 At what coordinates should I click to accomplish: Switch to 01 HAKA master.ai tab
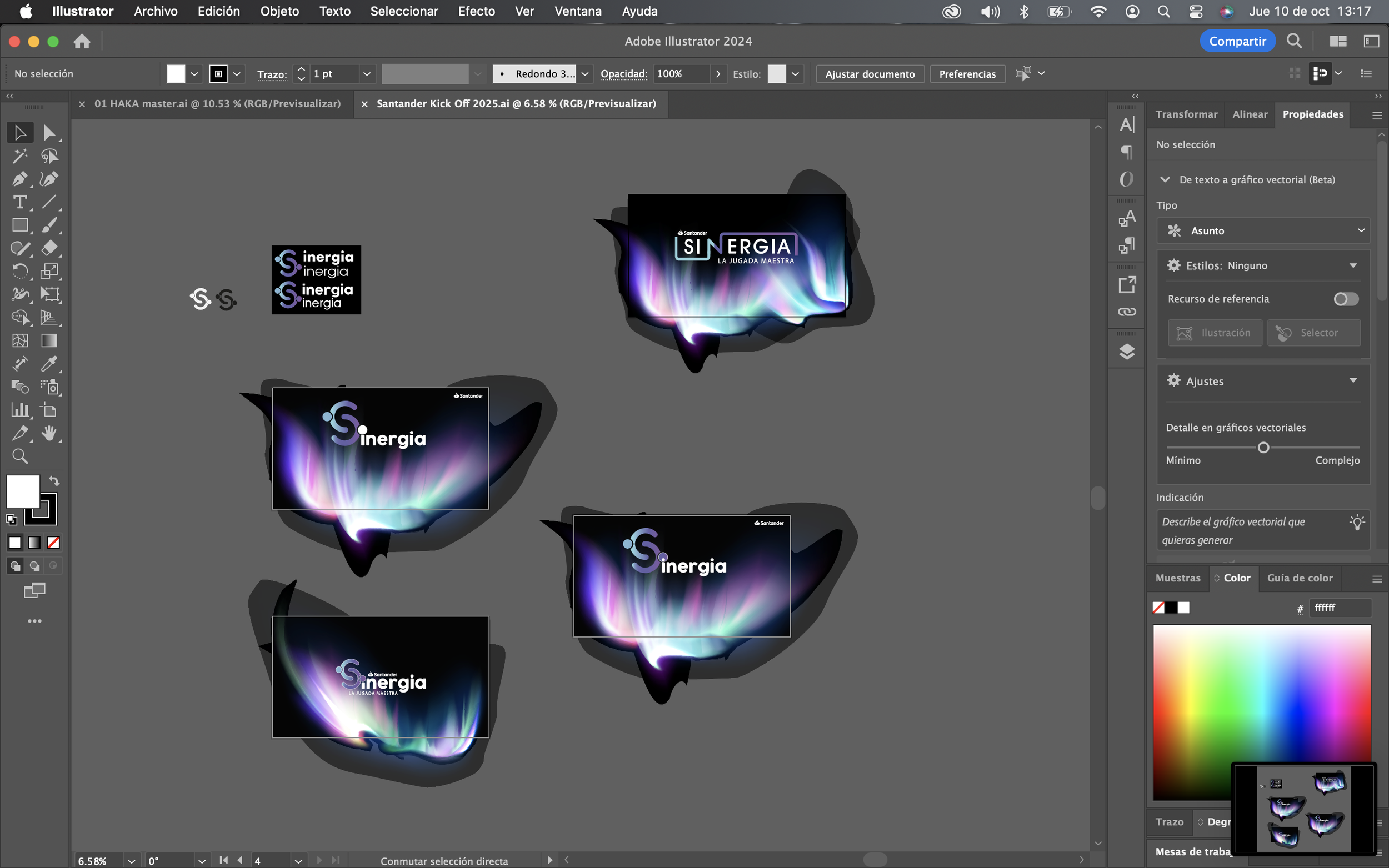click(217, 103)
